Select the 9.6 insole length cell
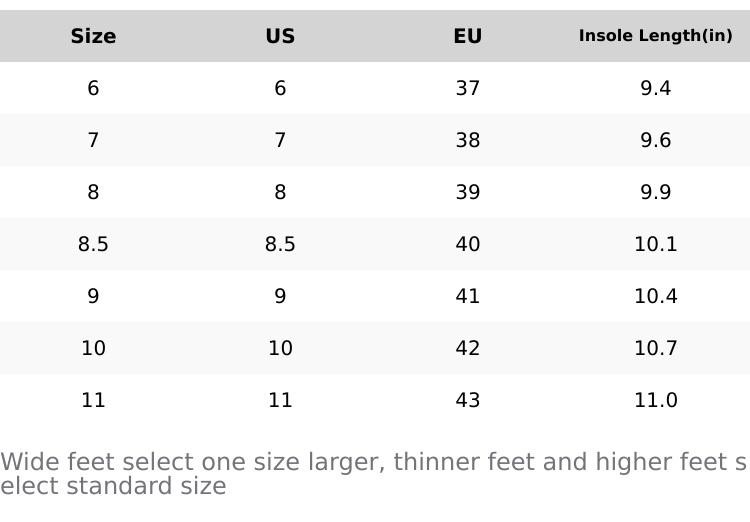Image resolution: width=750 pixels, height=522 pixels. tap(655, 140)
